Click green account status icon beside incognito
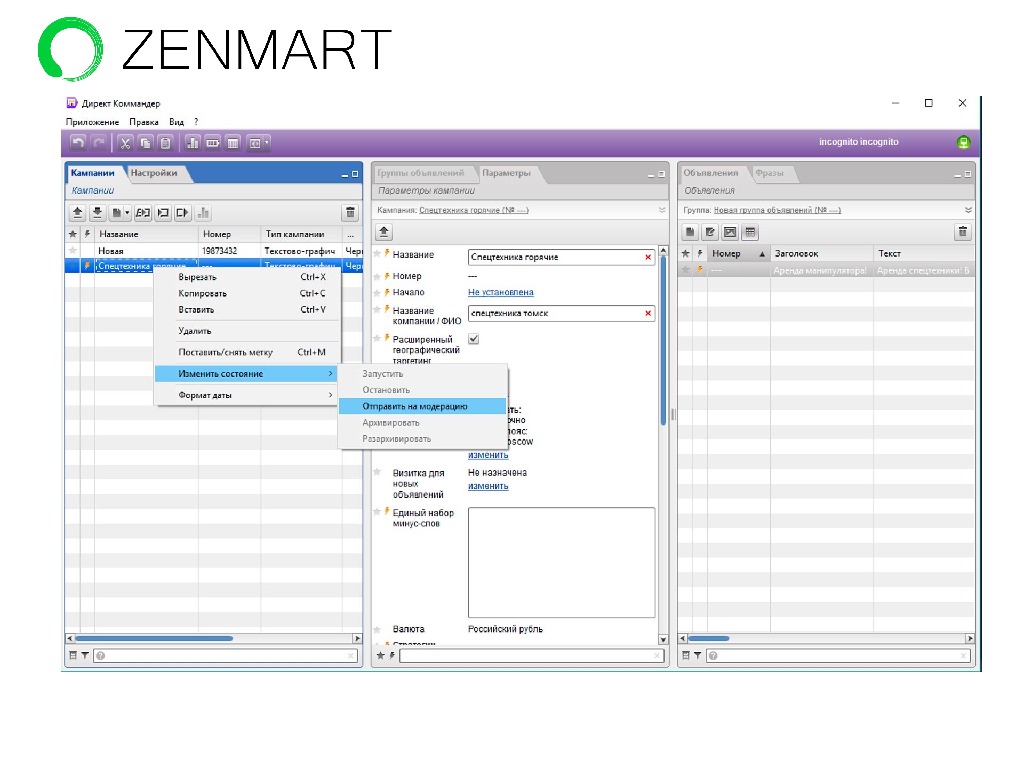 point(963,142)
